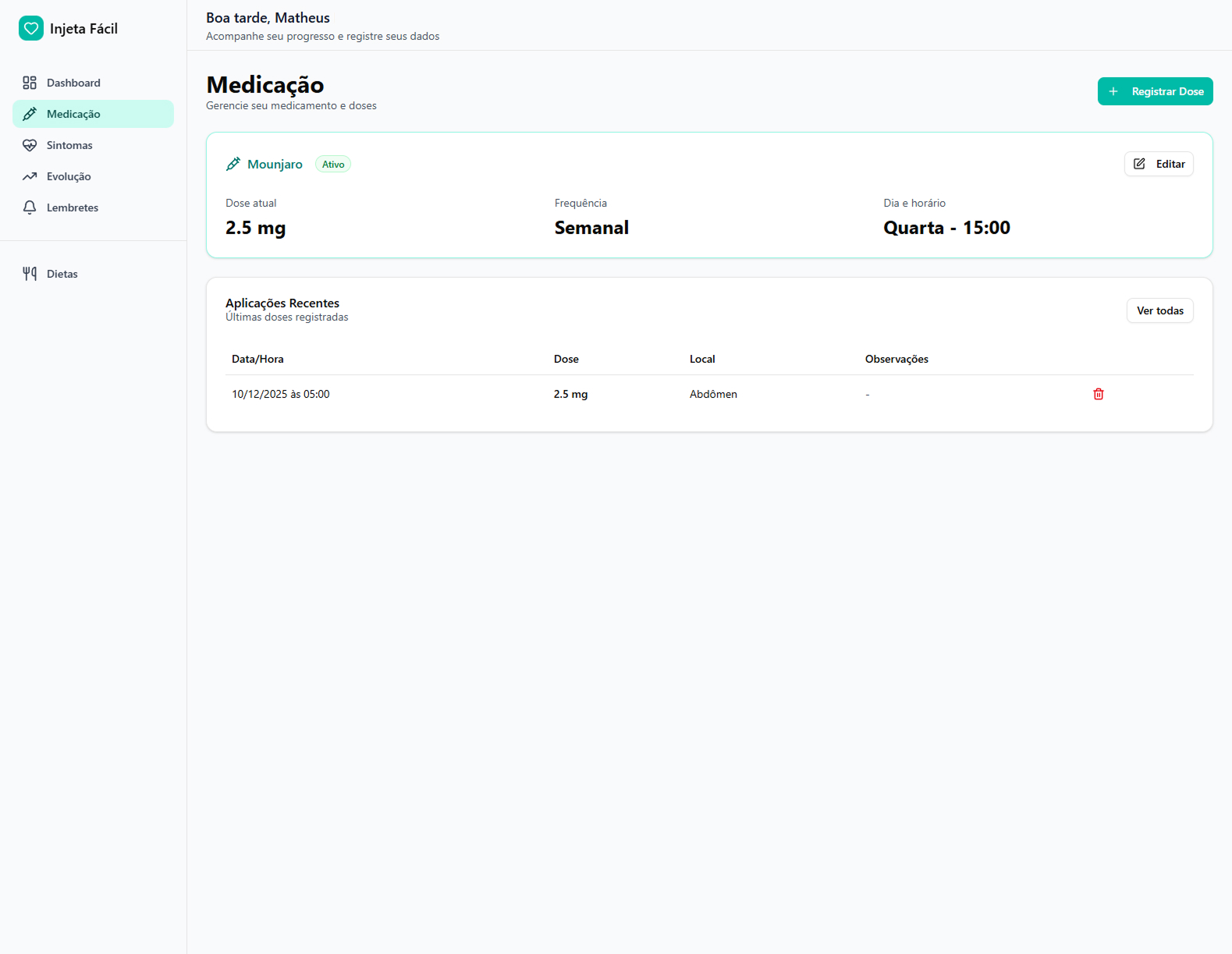
Task: Select the syringe icon beside Medicação in sidebar
Action: (x=30, y=114)
